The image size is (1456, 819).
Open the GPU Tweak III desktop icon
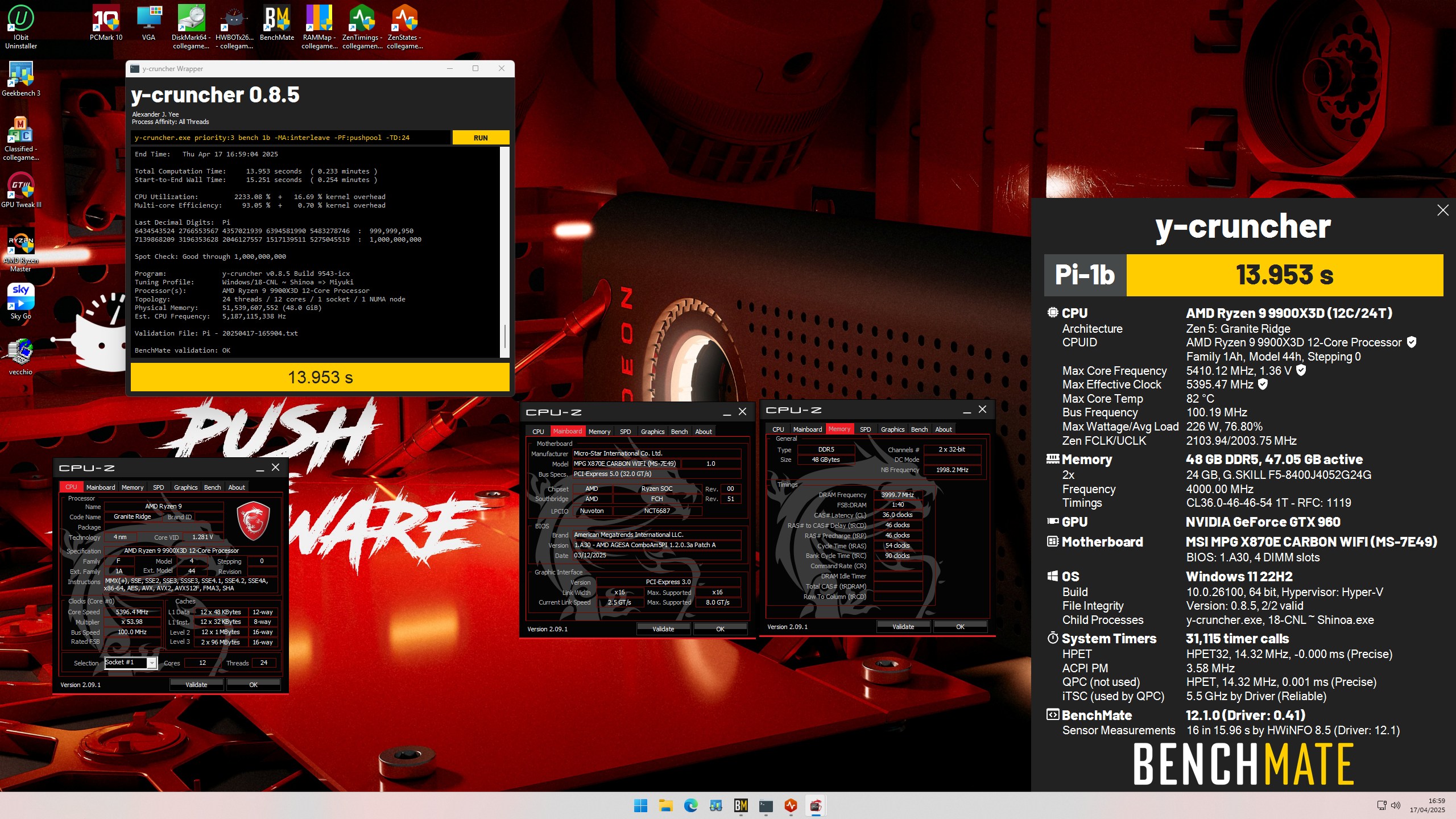(x=20, y=191)
